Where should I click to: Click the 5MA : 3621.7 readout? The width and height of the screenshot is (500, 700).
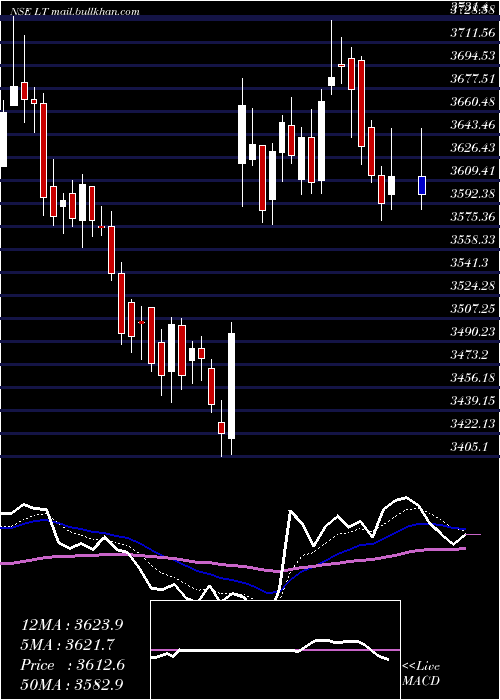coord(67,645)
